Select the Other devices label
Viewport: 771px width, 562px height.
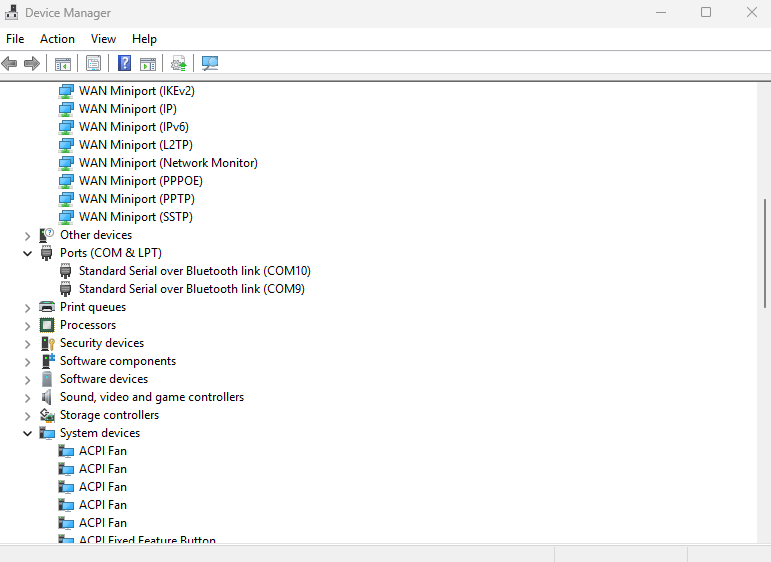96,235
